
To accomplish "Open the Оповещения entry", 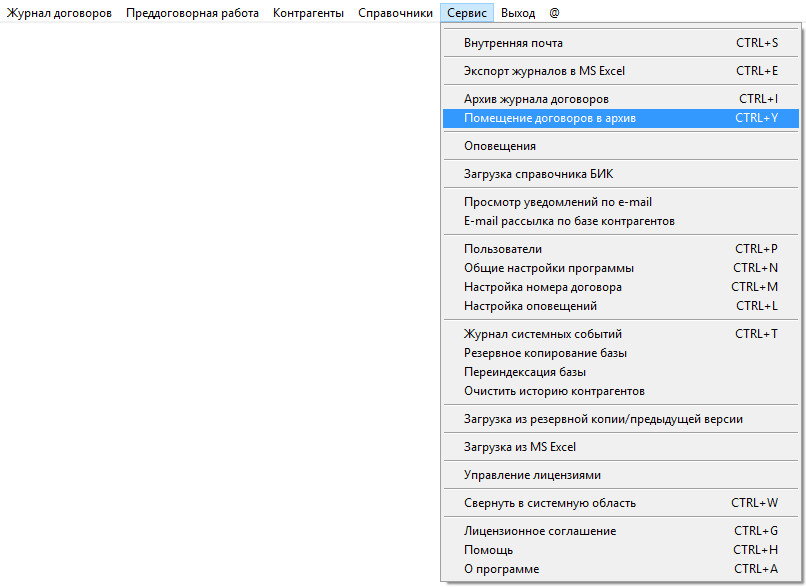I will coord(500,146).
